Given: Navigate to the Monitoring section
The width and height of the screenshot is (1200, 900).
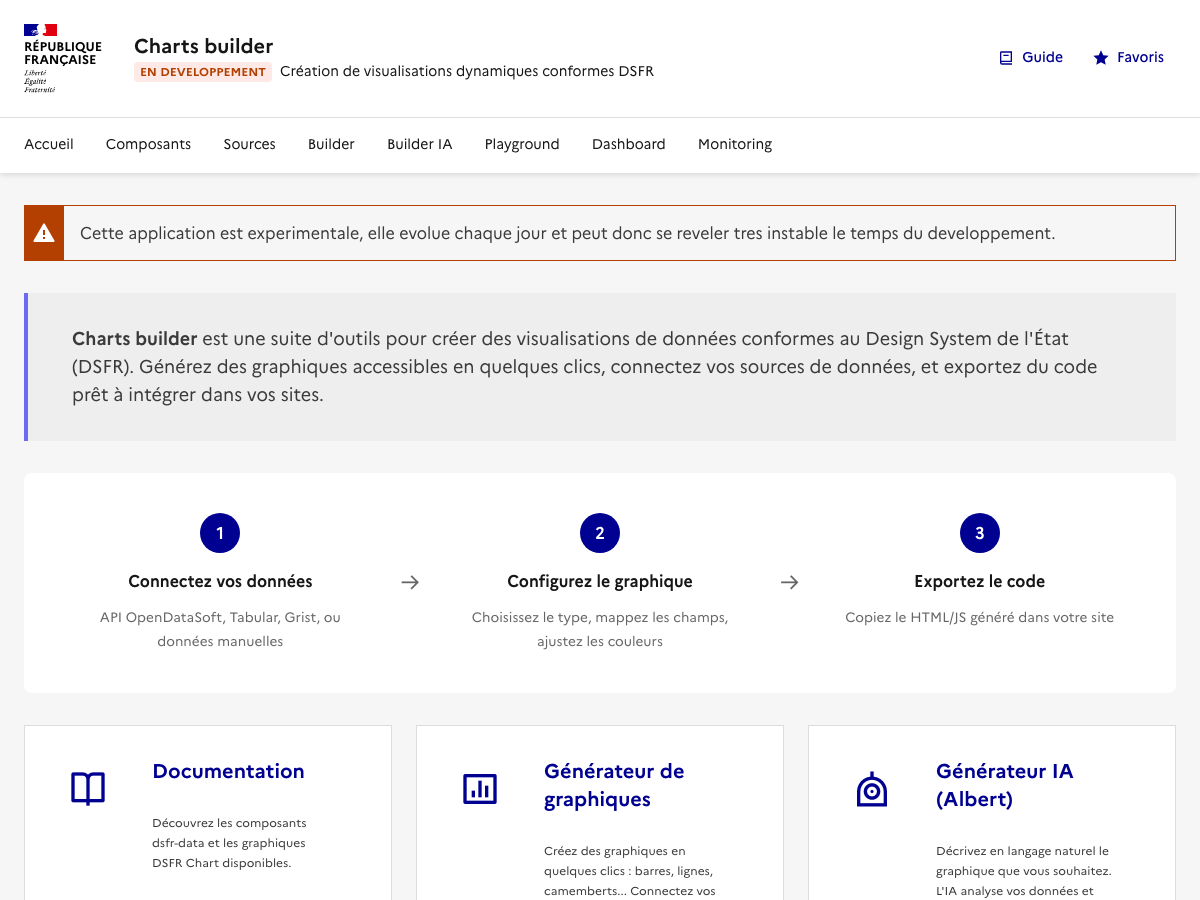Looking at the screenshot, I should click(x=735, y=144).
